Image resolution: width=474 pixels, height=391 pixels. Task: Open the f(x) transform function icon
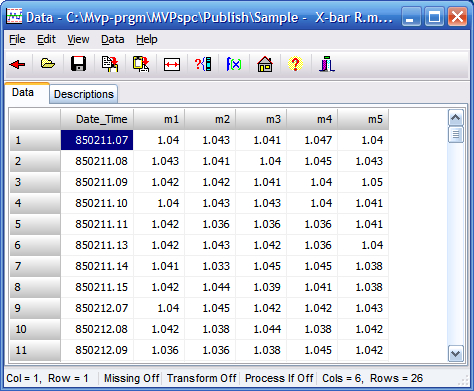pyautogui.click(x=234, y=64)
